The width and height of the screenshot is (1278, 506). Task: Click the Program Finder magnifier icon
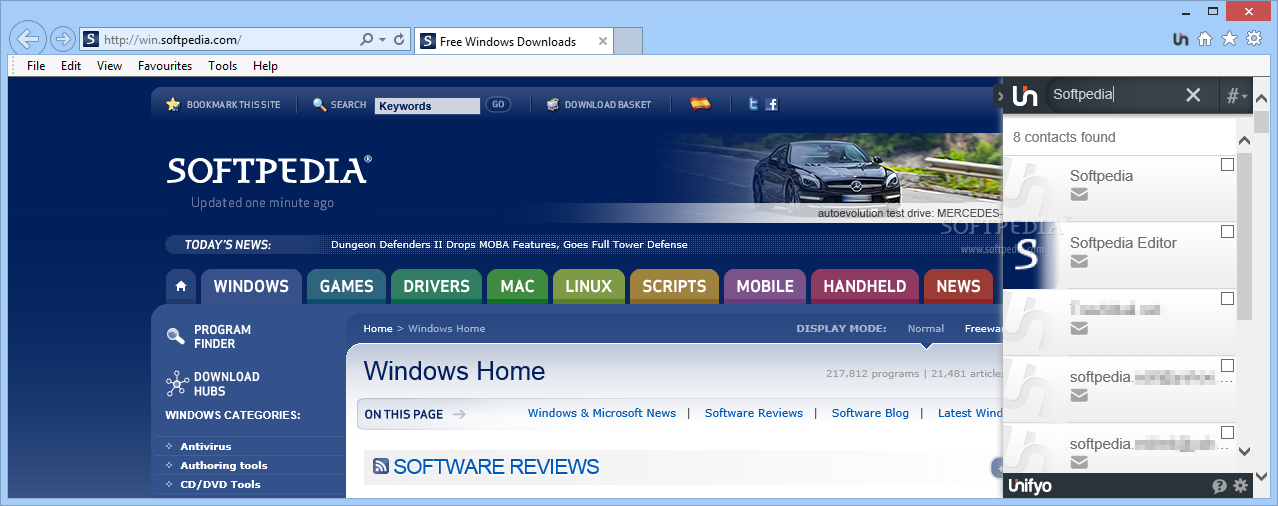coord(176,336)
